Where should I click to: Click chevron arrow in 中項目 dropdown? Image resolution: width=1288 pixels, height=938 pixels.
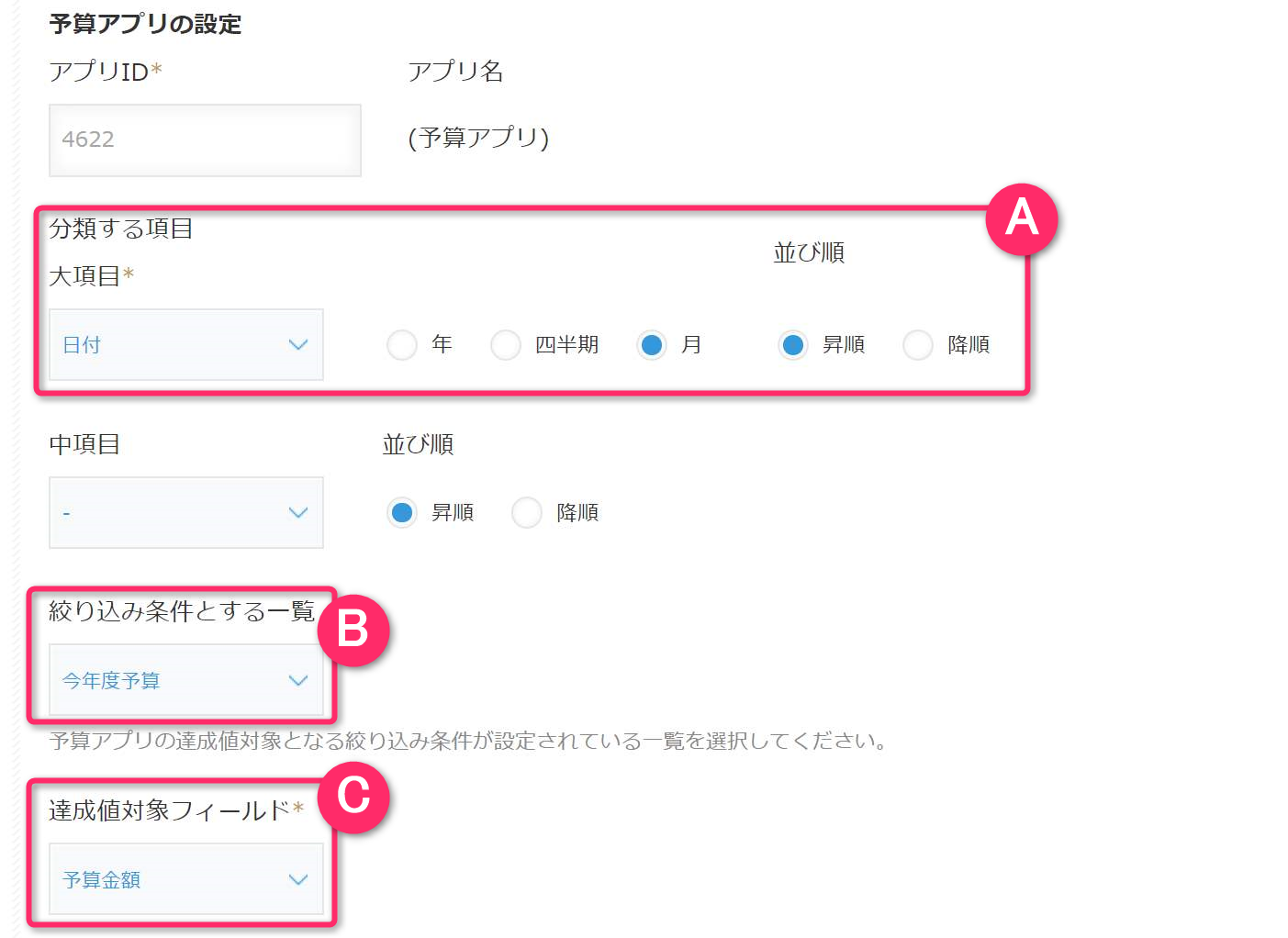tap(297, 512)
